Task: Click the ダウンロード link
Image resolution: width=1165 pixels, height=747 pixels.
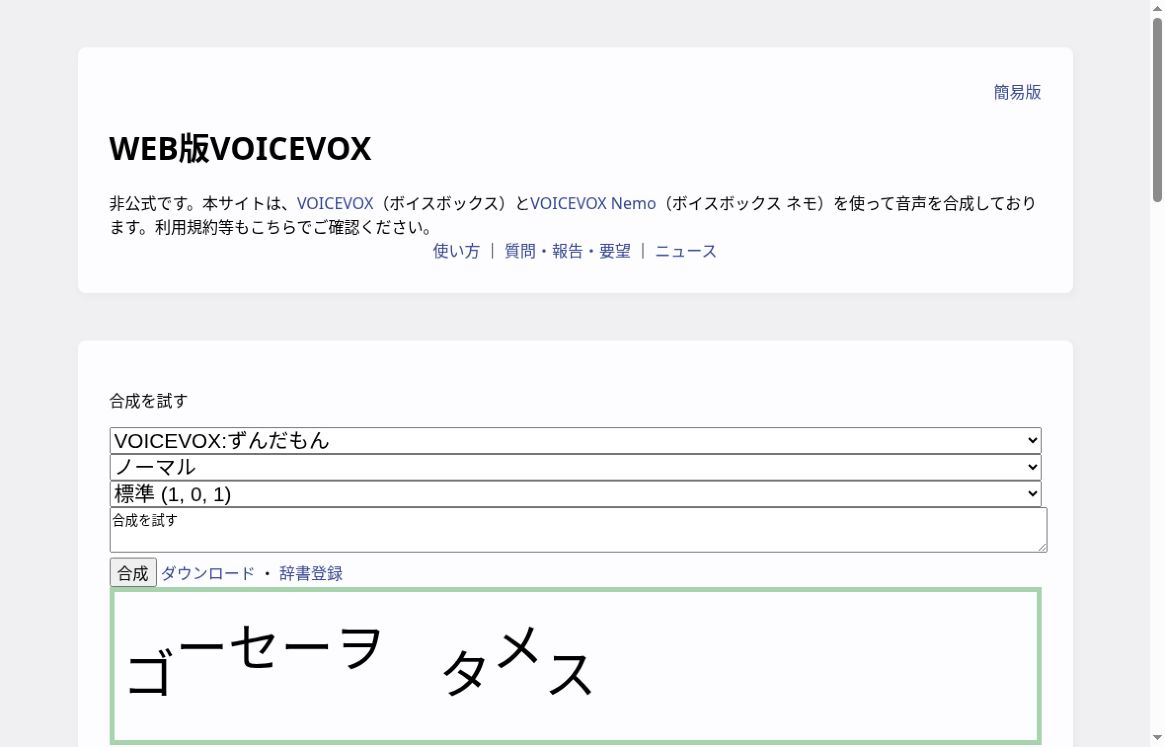Action: [x=207, y=573]
